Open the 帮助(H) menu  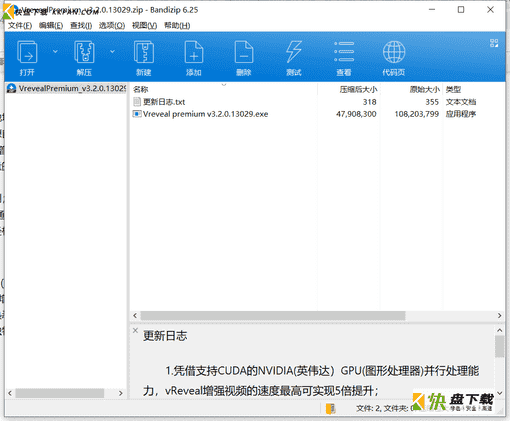point(177,25)
